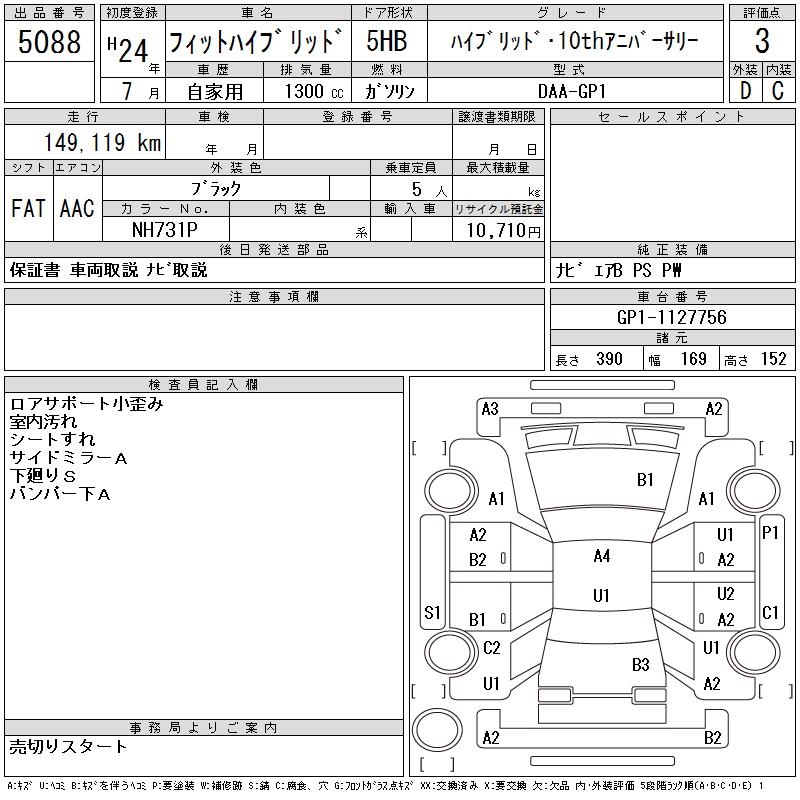Click color number NH731P
The height and width of the screenshot is (800, 800).
click(164, 230)
